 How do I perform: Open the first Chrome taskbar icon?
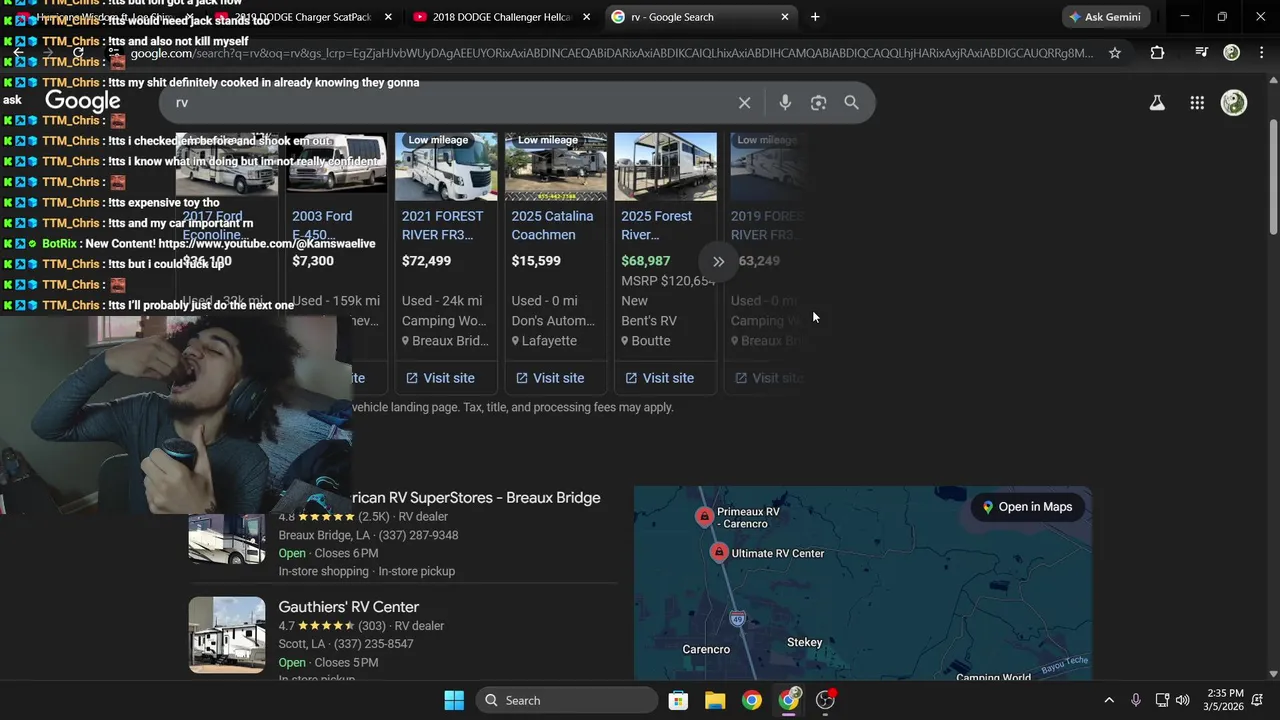tap(752, 700)
